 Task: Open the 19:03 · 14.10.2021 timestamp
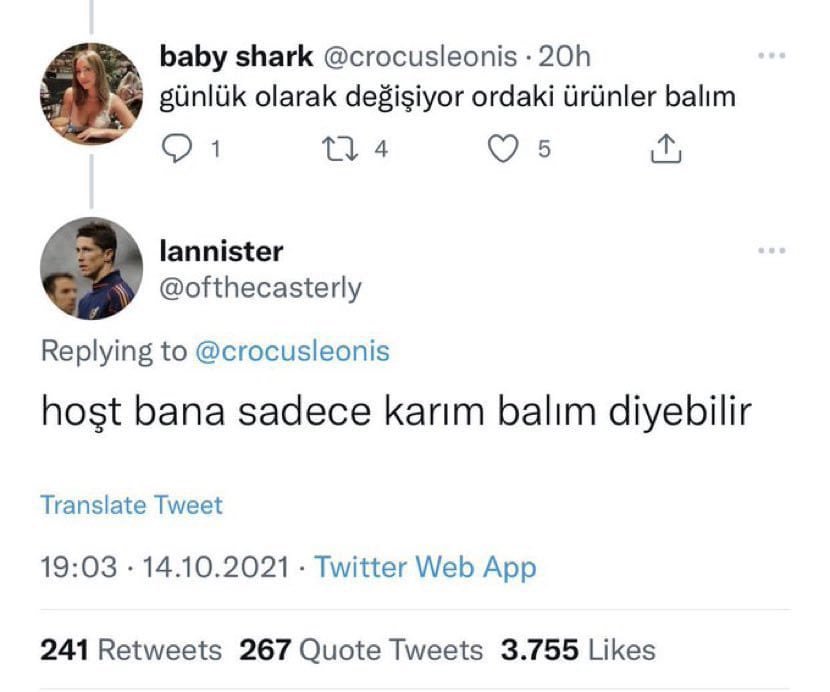pos(167,568)
